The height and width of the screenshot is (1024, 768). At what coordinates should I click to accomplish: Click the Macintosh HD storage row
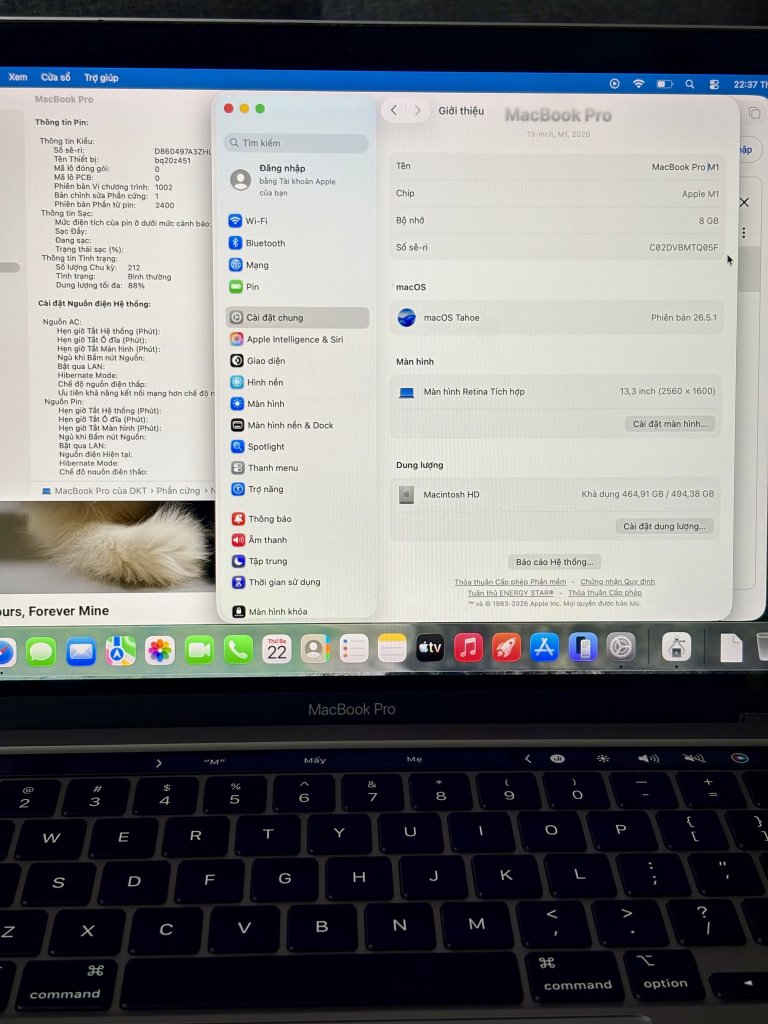[x=557, y=494]
